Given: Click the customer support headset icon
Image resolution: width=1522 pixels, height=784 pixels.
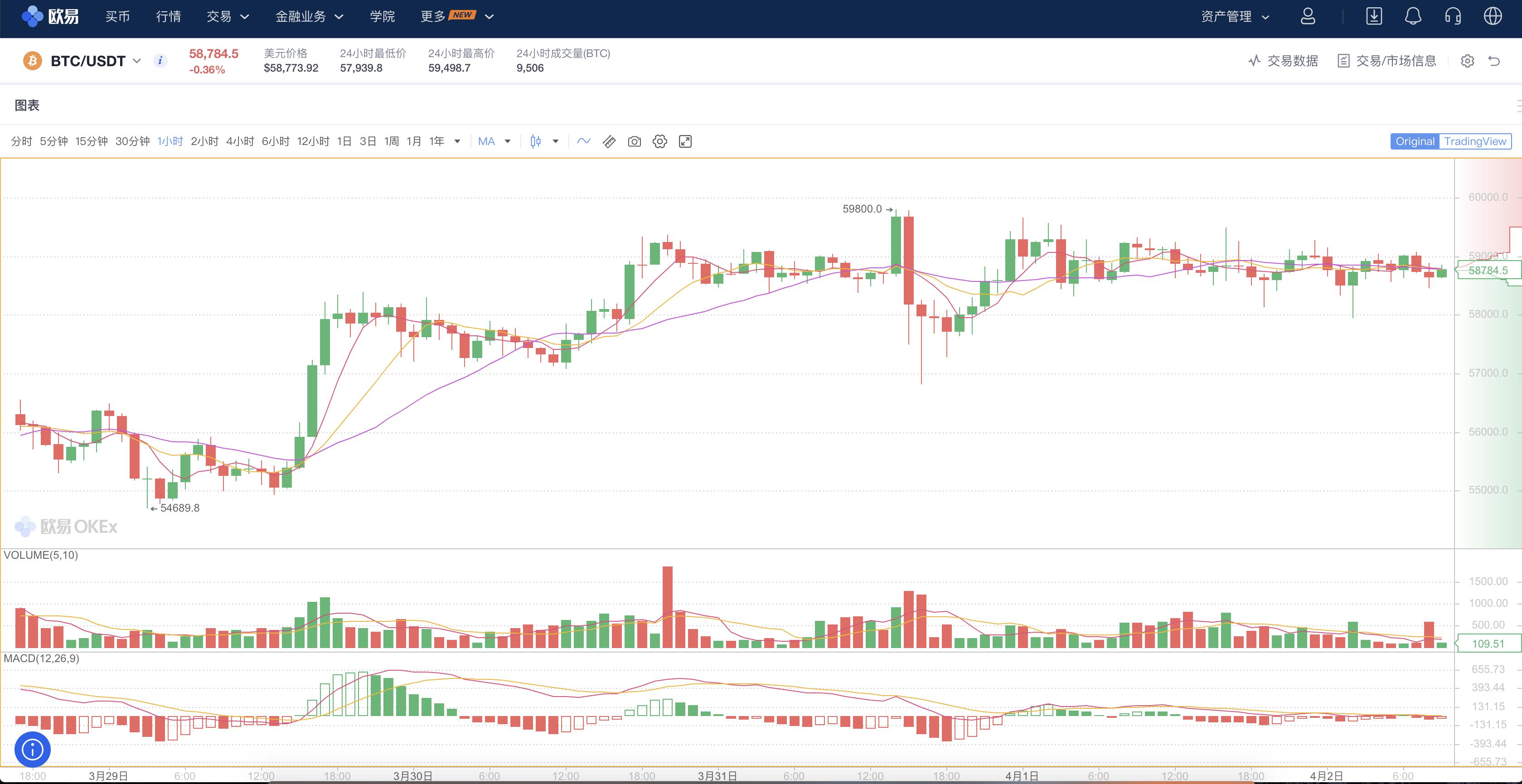Looking at the screenshot, I should [x=1453, y=17].
